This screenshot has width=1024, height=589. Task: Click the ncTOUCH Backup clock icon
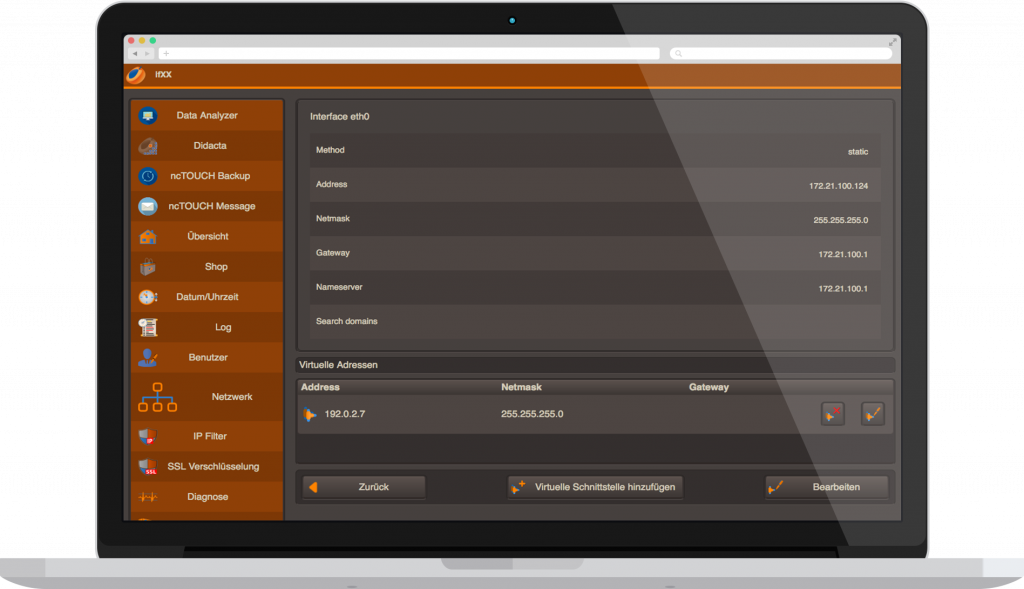tap(148, 176)
